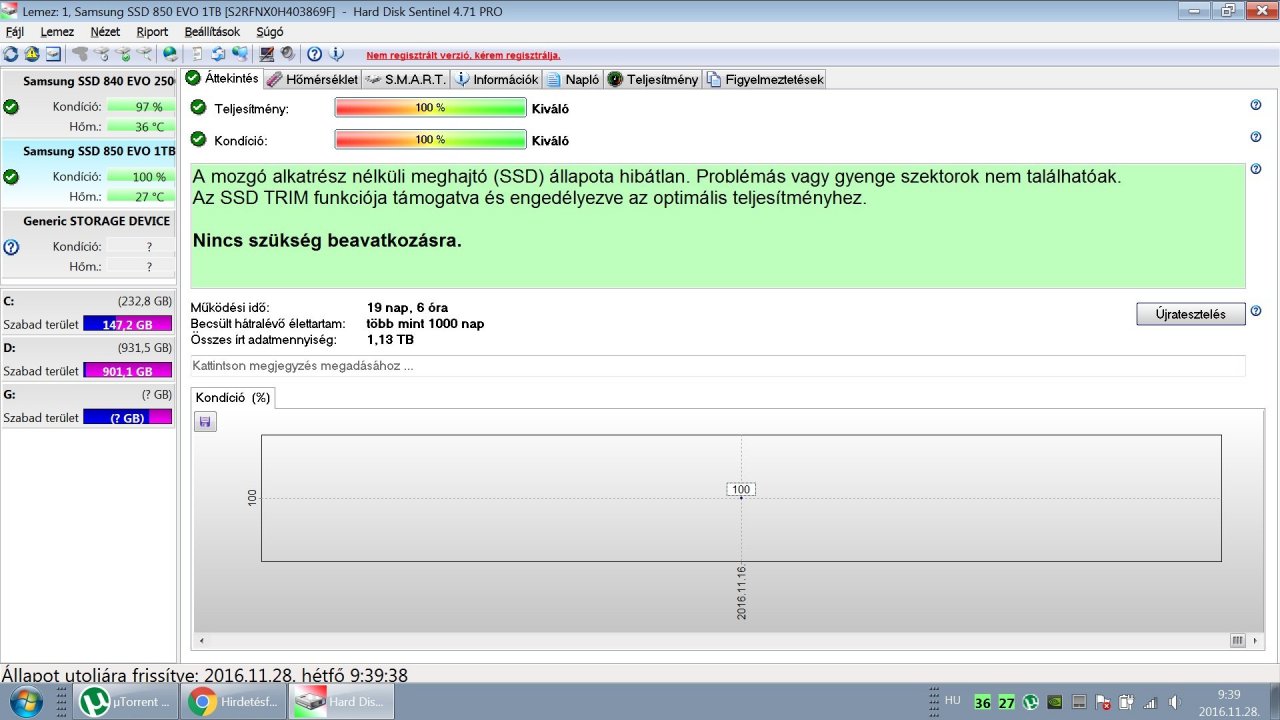Click the help icon next to Újratesztelés

point(1256,311)
